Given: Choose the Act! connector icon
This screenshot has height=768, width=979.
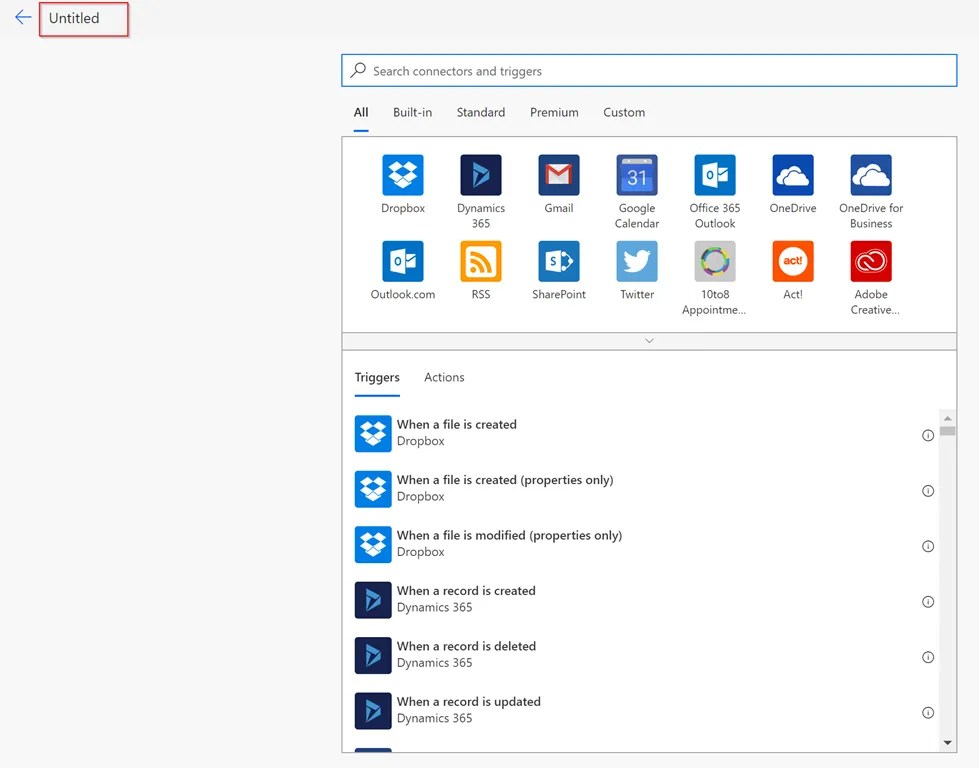Looking at the screenshot, I should [x=793, y=261].
